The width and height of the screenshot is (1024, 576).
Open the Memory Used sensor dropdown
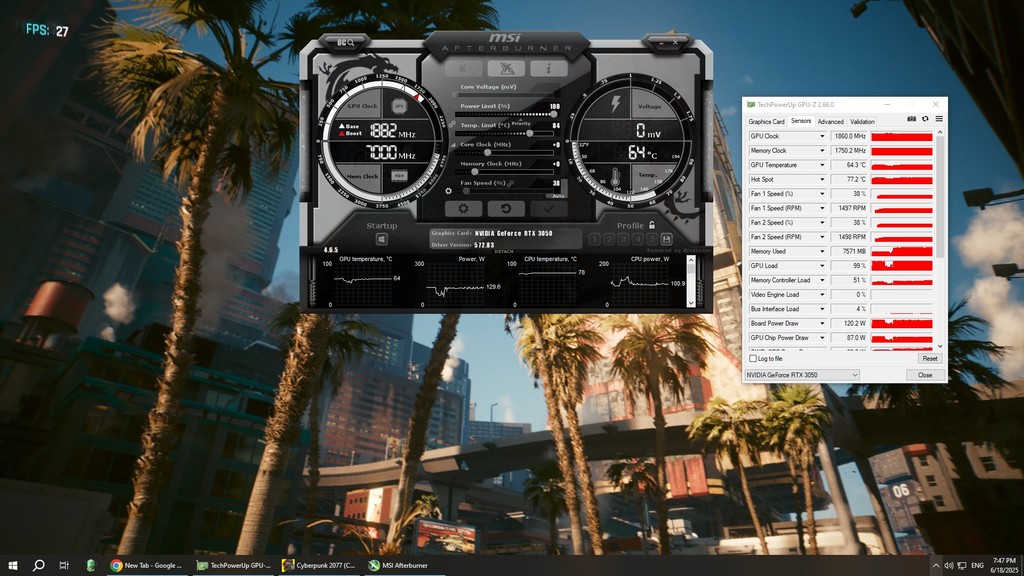coord(822,251)
